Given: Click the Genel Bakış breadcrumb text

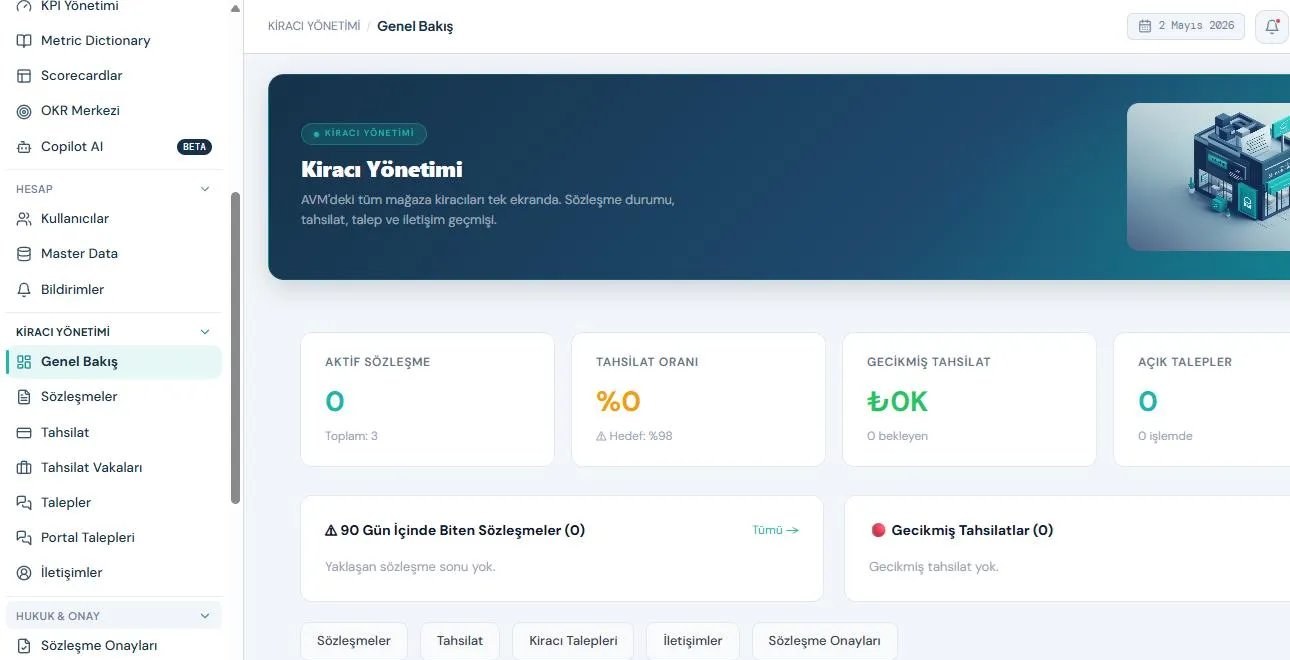Looking at the screenshot, I should click(415, 27).
